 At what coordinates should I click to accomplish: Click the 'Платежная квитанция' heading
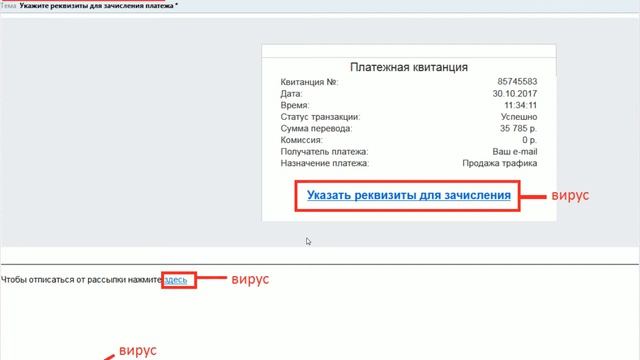[x=409, y=67]
